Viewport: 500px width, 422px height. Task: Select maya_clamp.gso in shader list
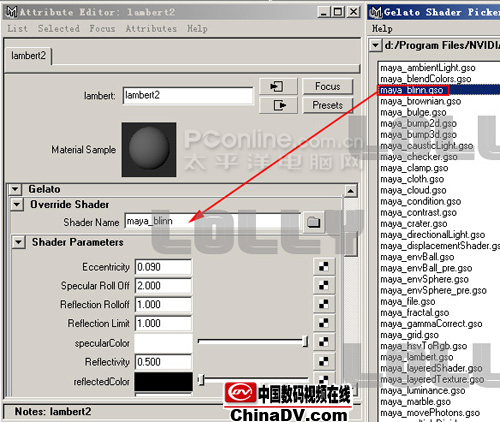coord(414,168)
